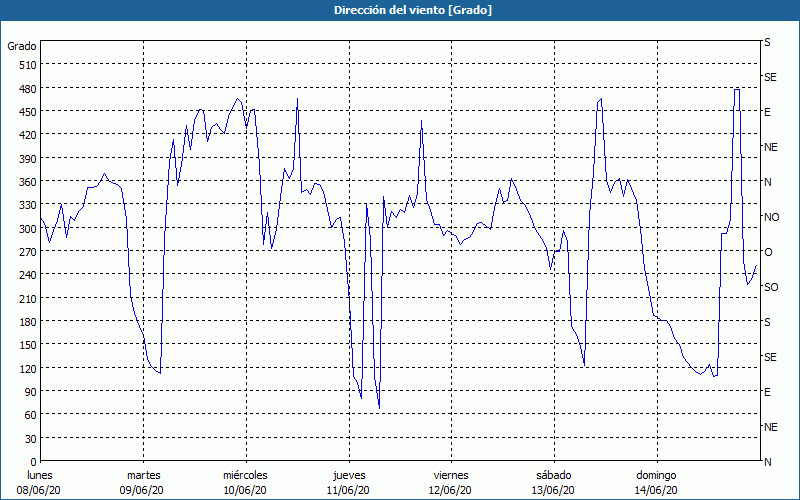This screenshot has width=800, height=500.
Task: Click the 0 y-axis value
Action: click(34, 462)
